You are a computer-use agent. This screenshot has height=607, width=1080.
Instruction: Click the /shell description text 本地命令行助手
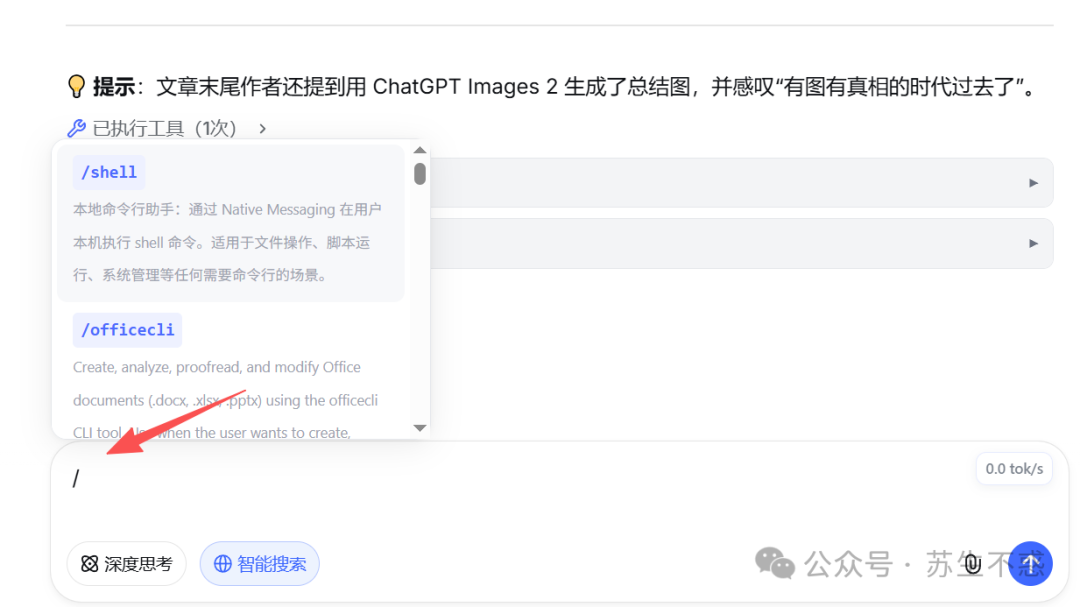click(227, 243)
